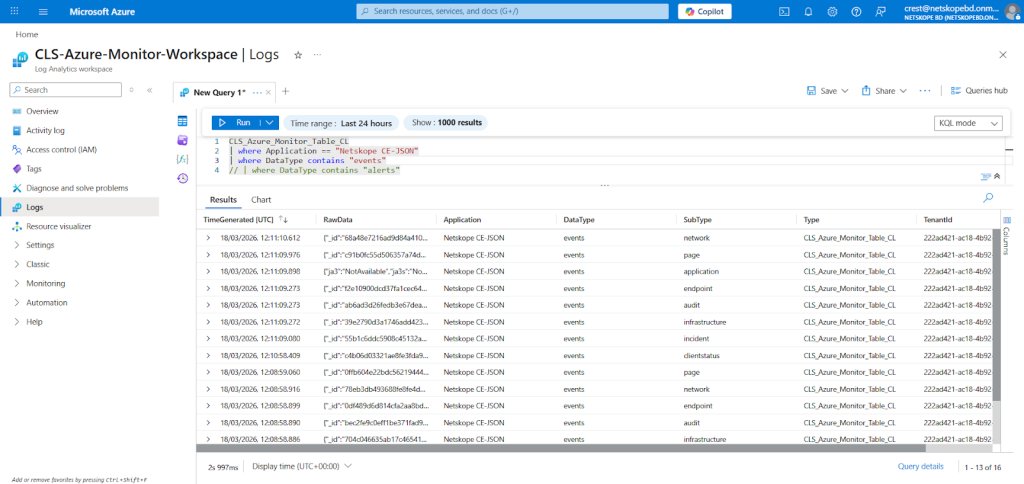Click the Copilot button
1024x484 pixels.
(x=705, y=12)
